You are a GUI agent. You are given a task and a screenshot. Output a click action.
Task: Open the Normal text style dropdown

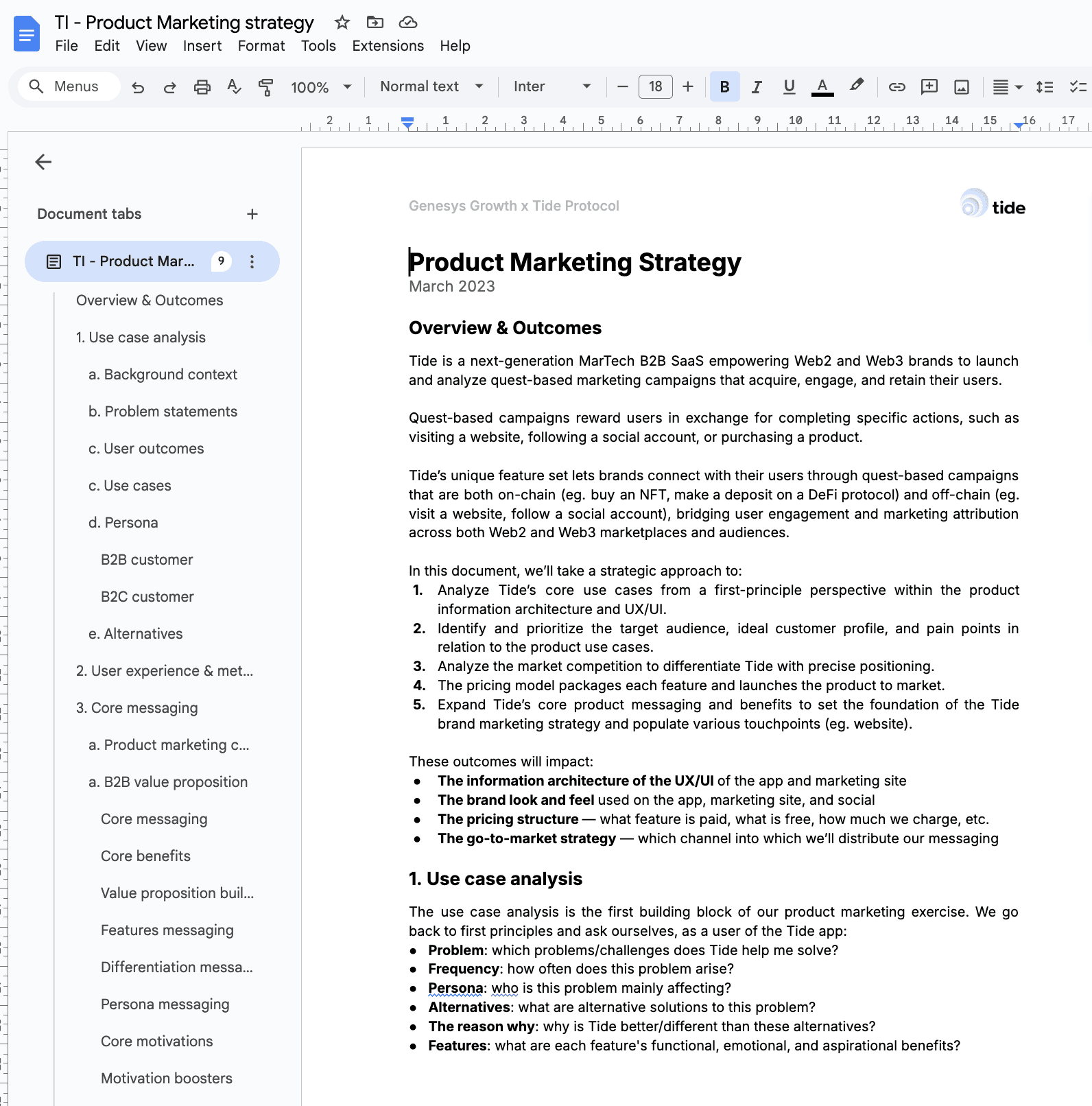pyautogui.click(x=432, y=86)
